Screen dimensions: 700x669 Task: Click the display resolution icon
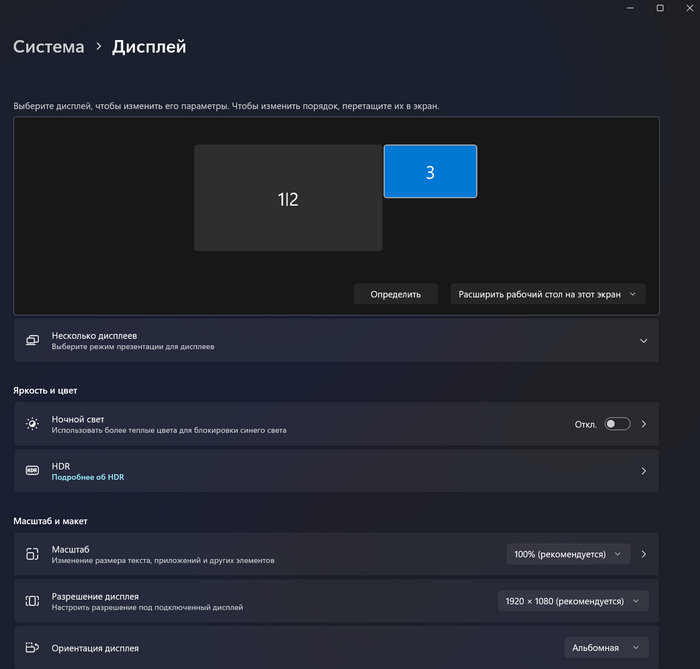click(32, 601)
